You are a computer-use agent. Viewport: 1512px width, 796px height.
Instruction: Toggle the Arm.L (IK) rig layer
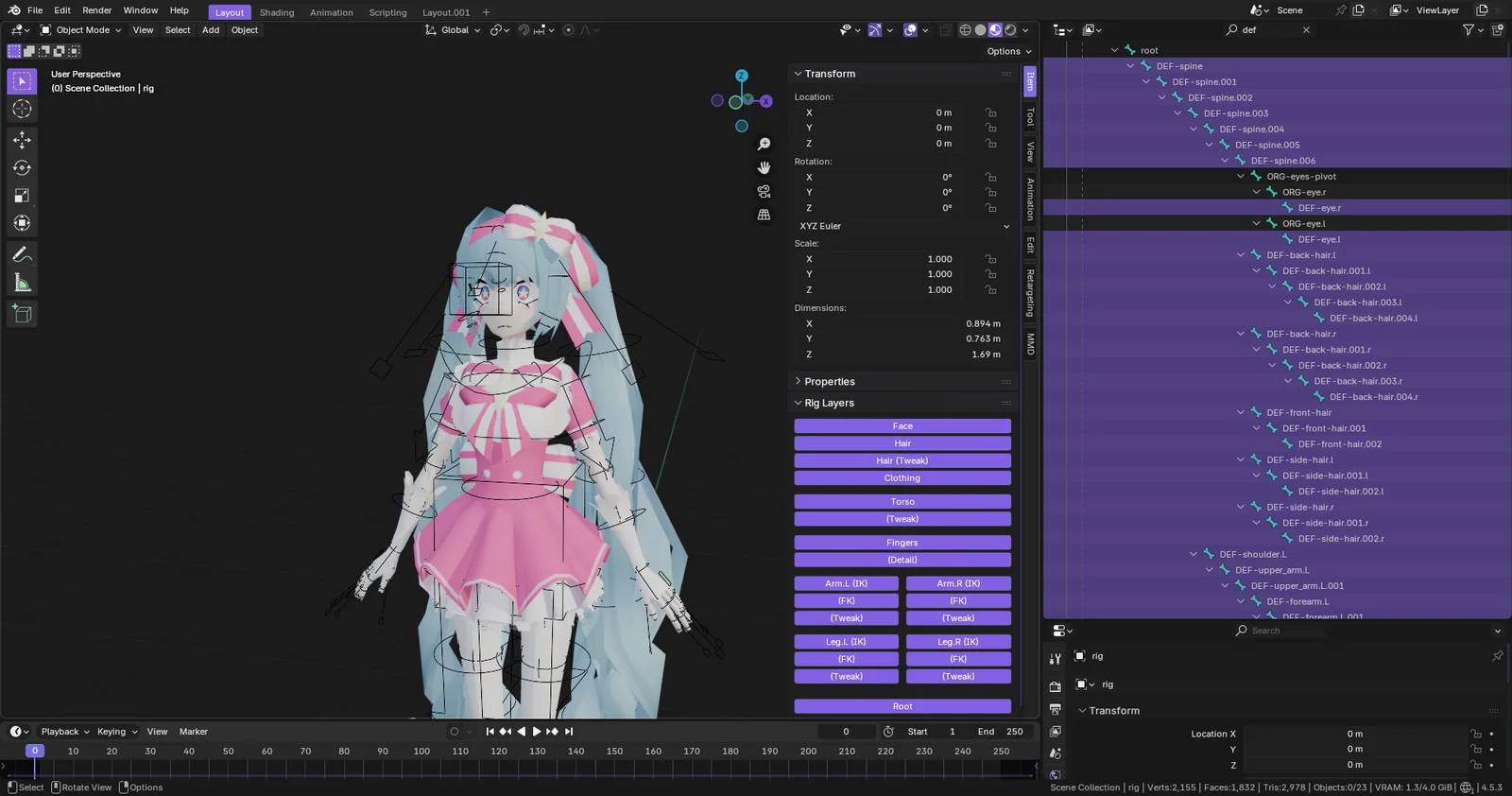(x=847, y=583)
